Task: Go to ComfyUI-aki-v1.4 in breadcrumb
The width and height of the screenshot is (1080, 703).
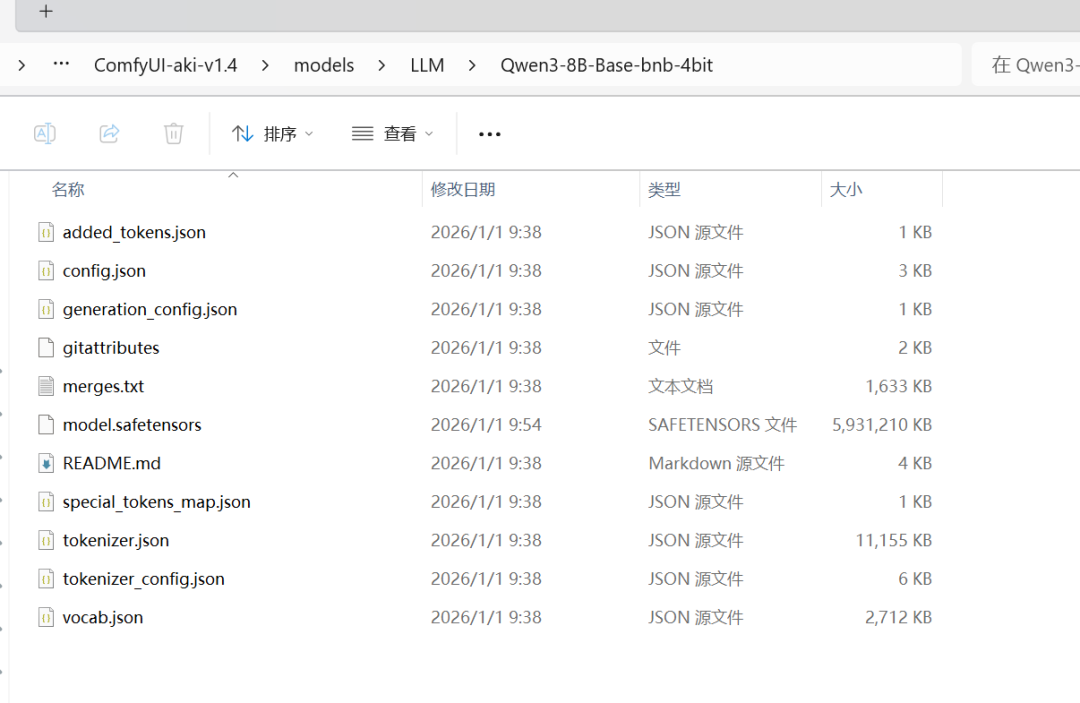Action: pos(165,65)
